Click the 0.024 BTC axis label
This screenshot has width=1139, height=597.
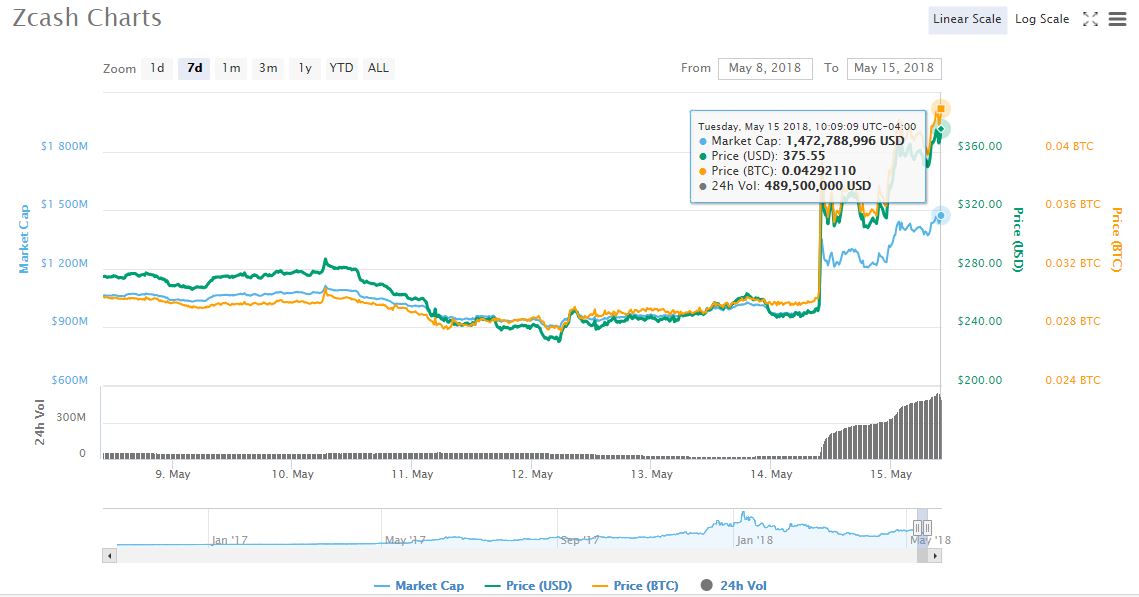[1073, 380]
